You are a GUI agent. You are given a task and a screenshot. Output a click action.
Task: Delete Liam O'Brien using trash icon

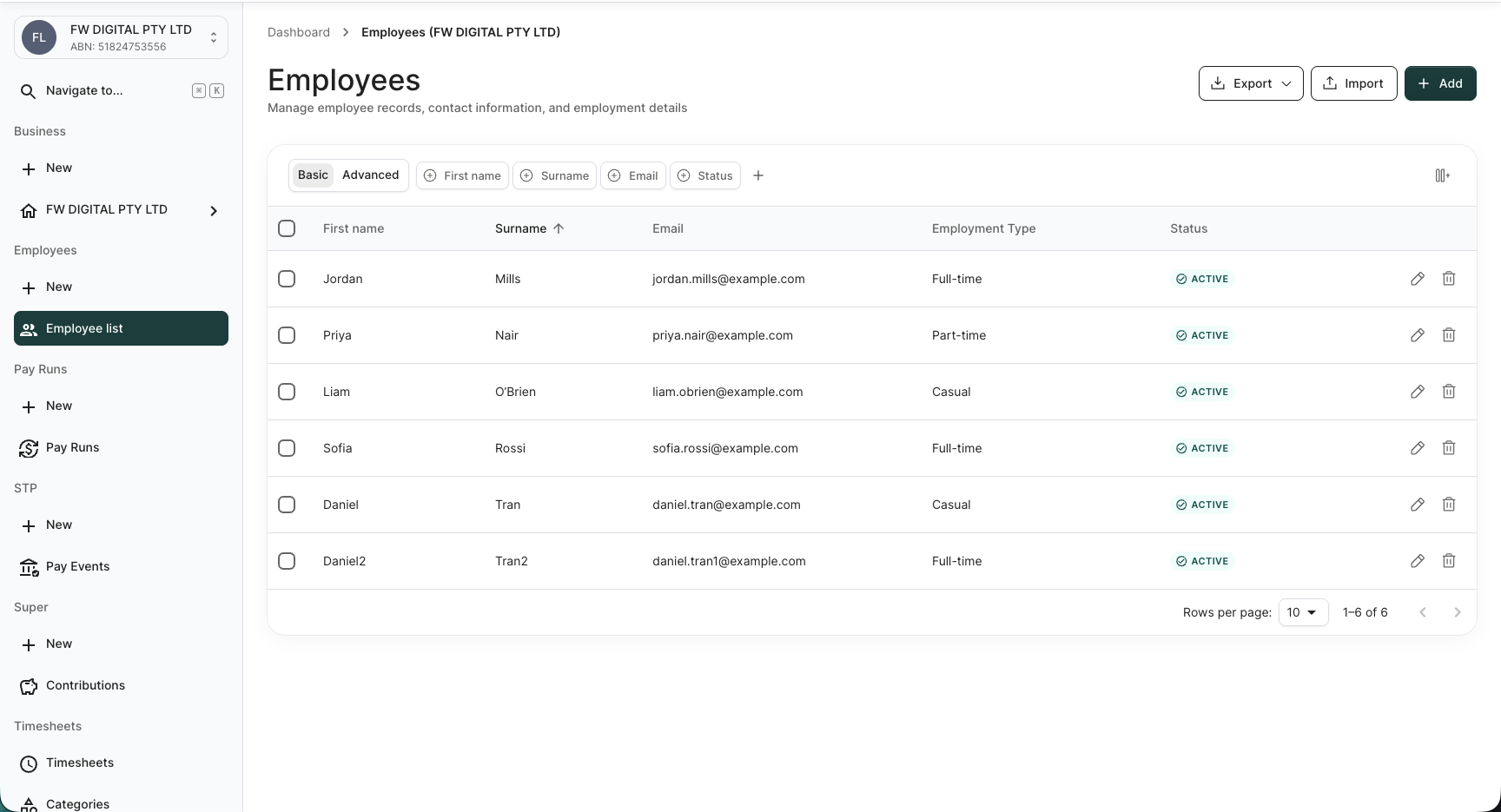click(1449, 392)
